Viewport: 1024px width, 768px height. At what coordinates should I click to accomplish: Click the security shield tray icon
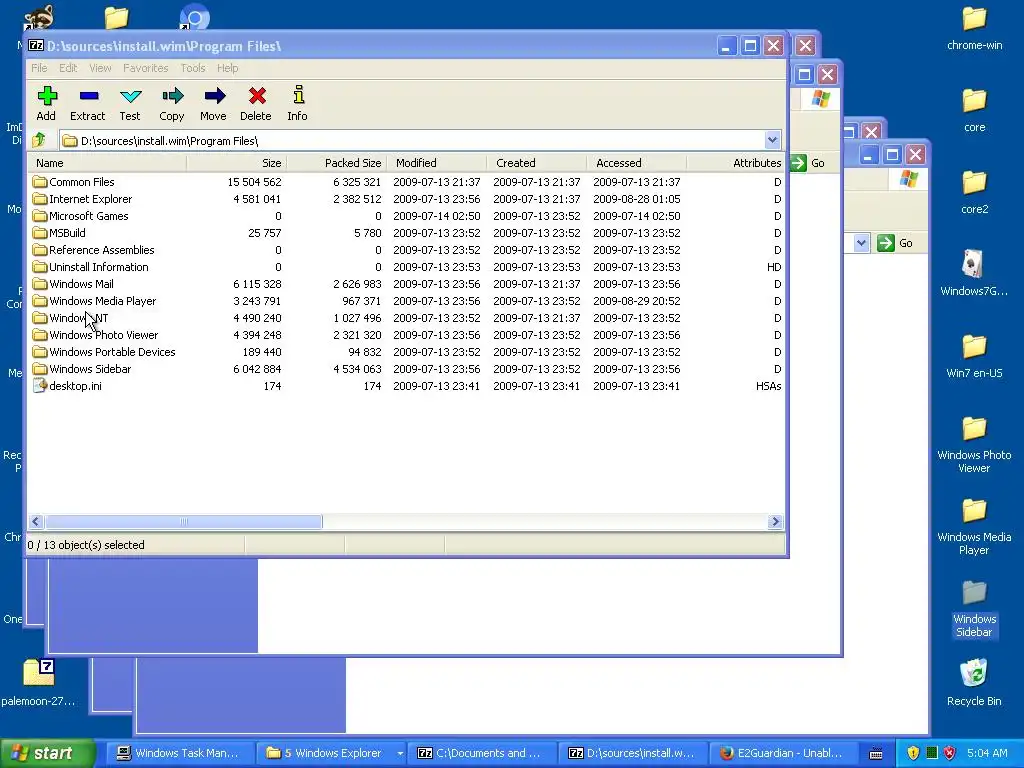coord(913,753)
